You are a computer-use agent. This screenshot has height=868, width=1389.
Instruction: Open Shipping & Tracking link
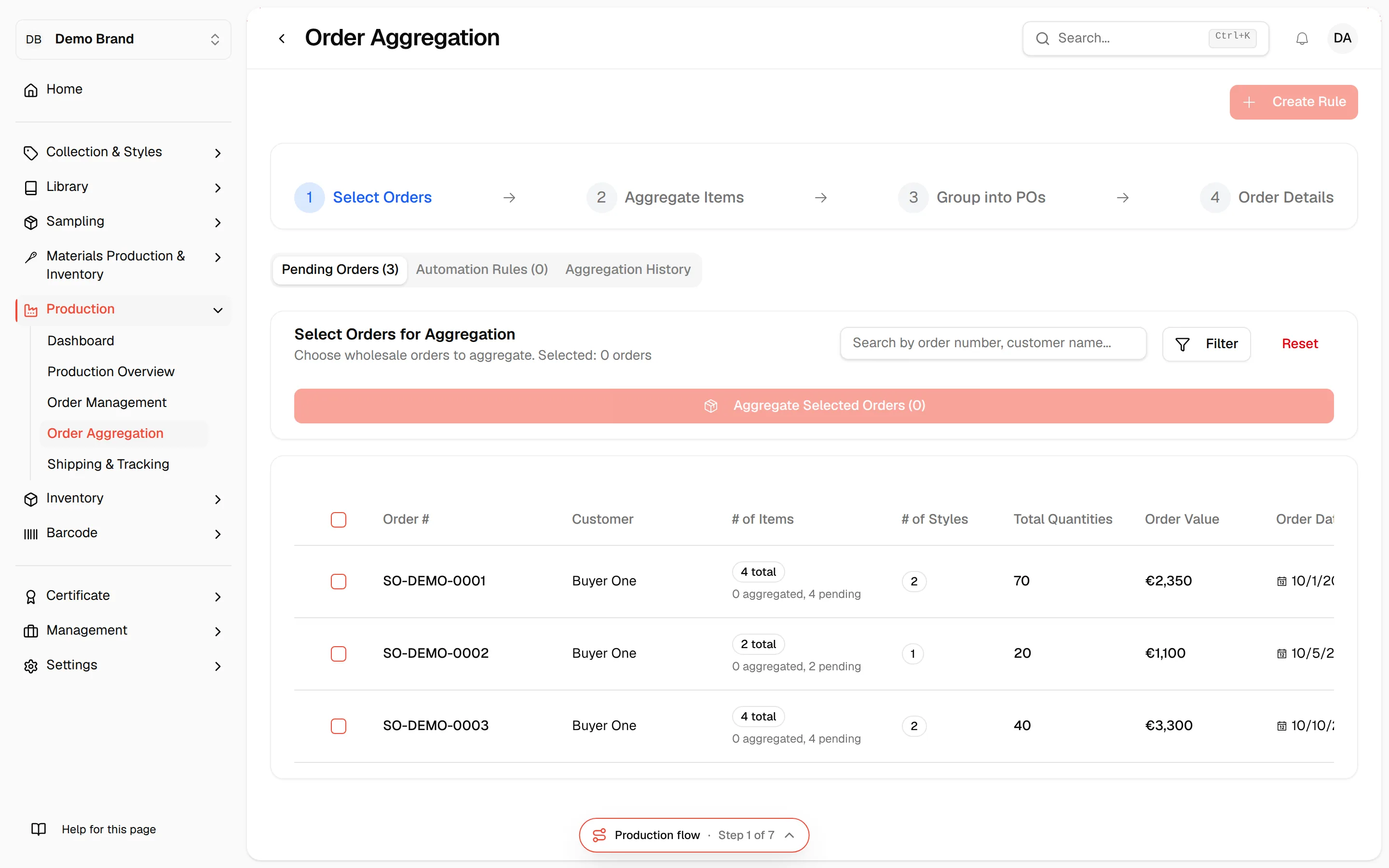[x=108, y=464]
